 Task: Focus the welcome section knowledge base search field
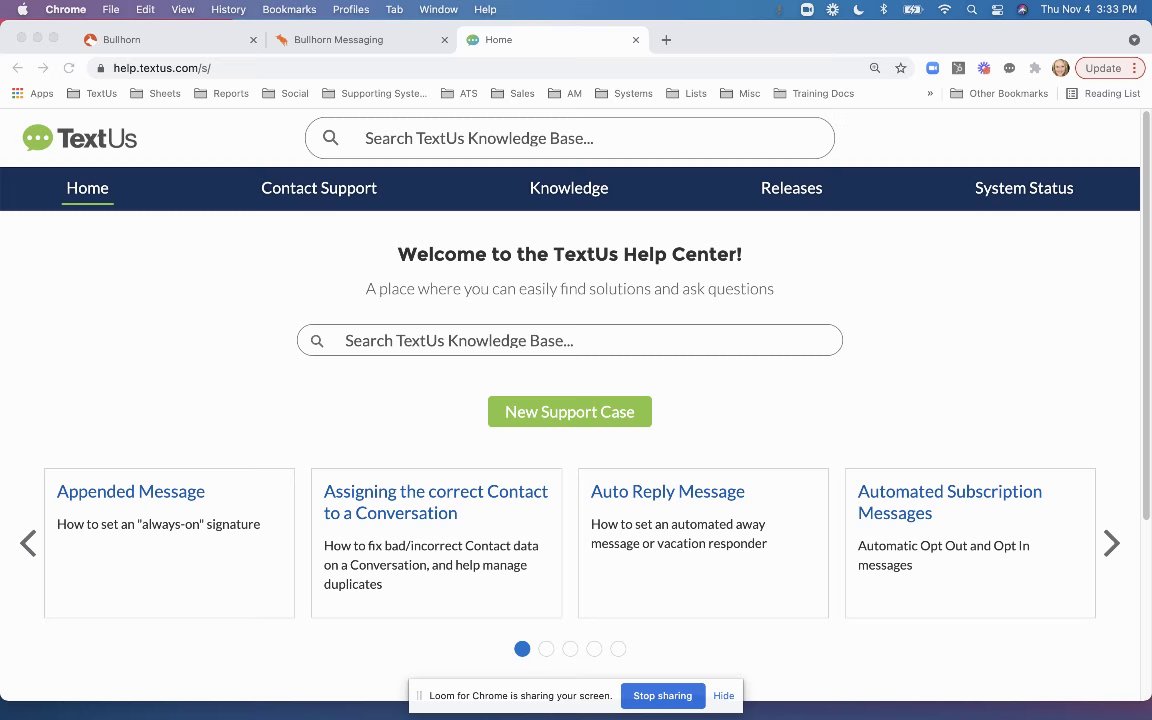(569, 340)
